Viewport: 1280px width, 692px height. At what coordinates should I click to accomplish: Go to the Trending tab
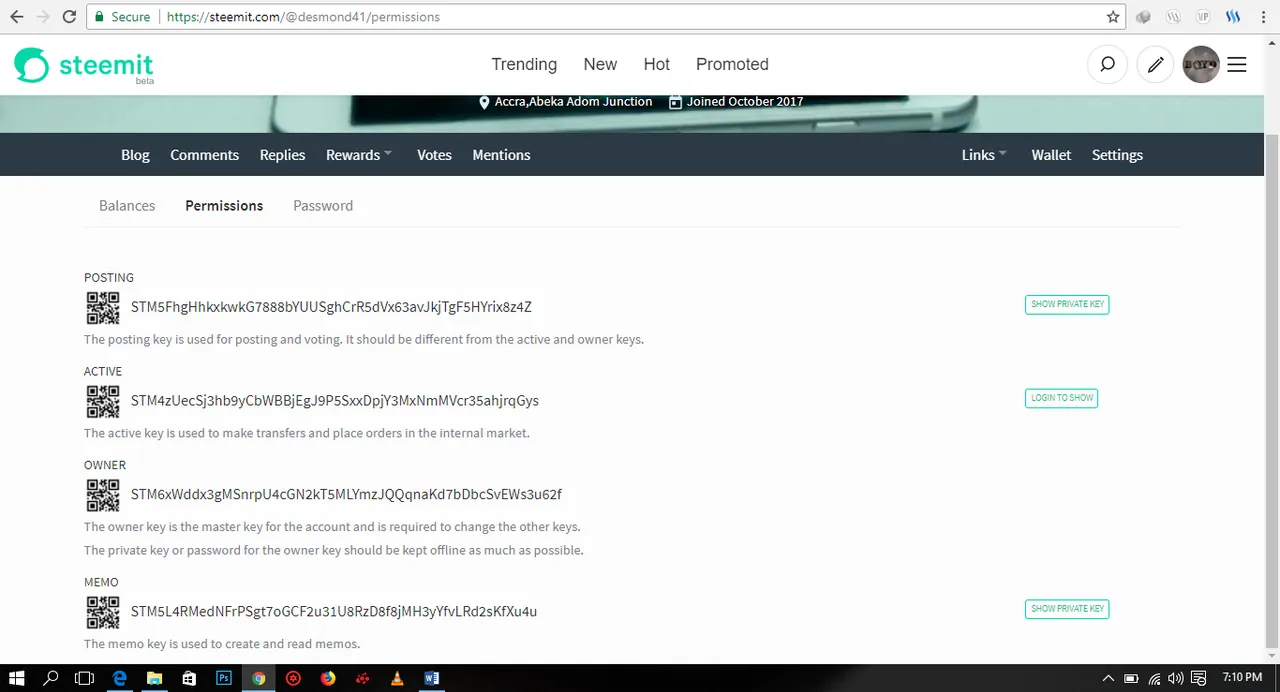[x=524, y=64]
